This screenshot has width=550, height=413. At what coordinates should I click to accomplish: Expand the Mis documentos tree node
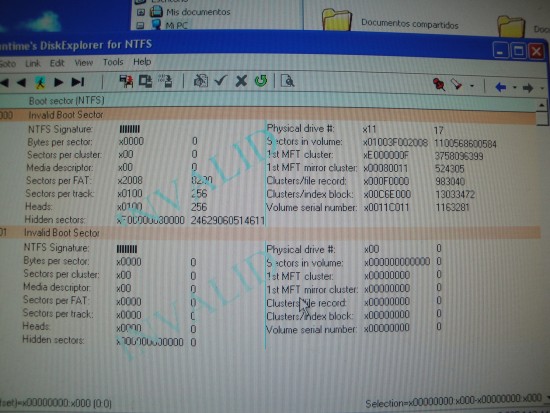click(141, 12)
